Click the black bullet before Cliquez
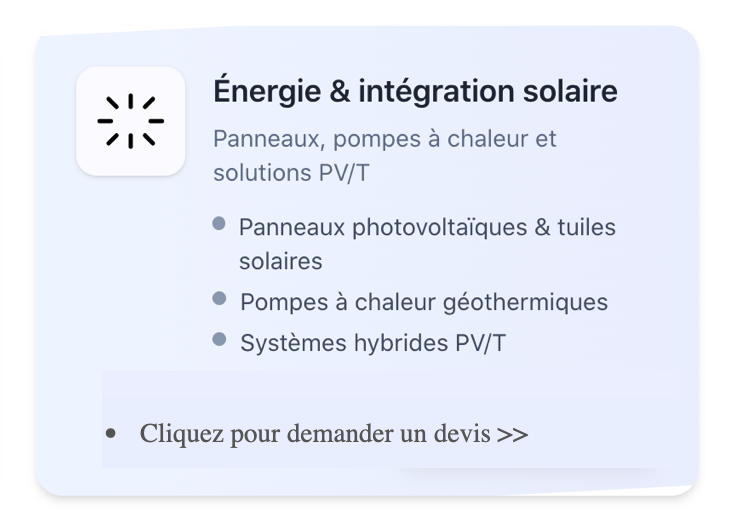This screenshot has height=522, width=730. (110, 434)
